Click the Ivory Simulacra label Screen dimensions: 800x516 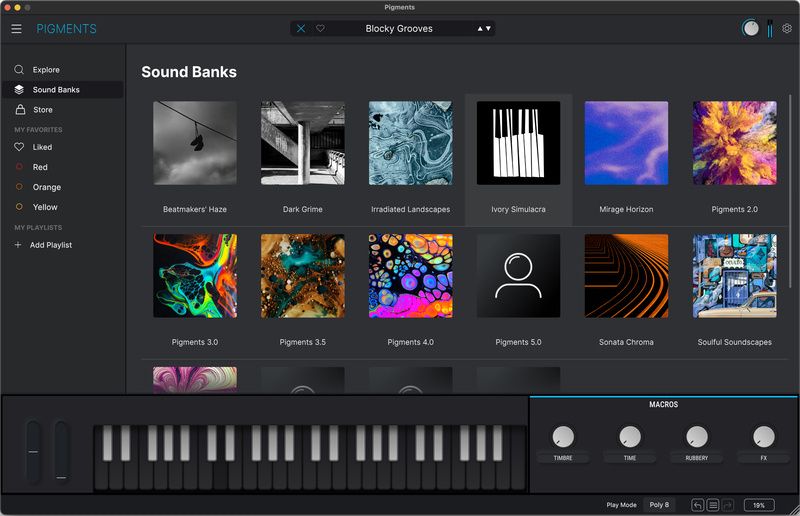pos(518,209)
